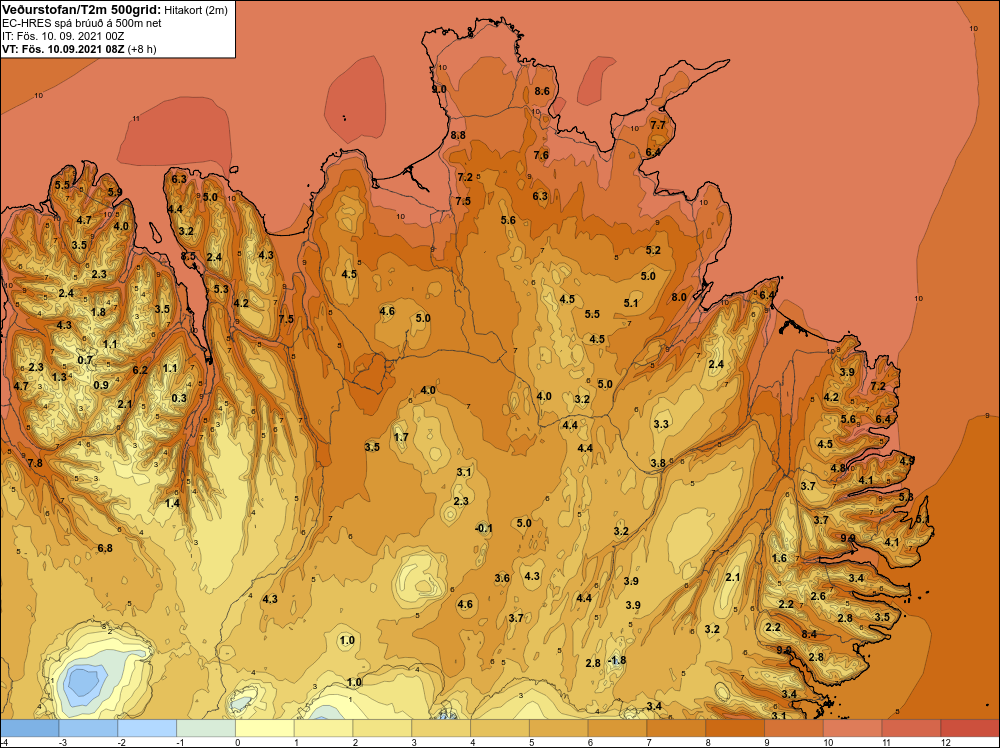1000x748 pixels.
Task: Select the legend swatch between 10 and 11
Action: tap(853, 728)
